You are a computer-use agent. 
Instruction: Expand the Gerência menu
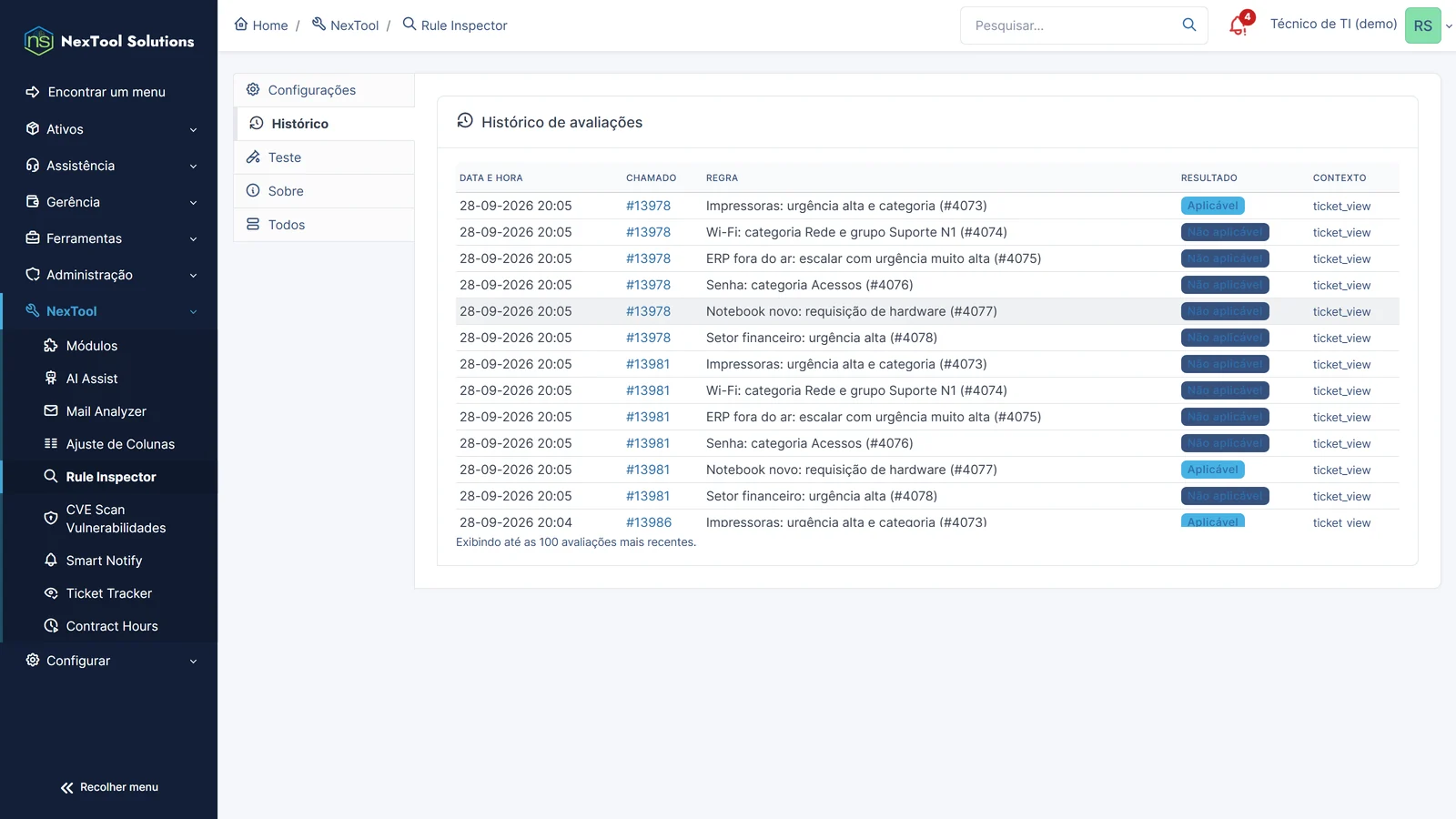pos(109,202)
